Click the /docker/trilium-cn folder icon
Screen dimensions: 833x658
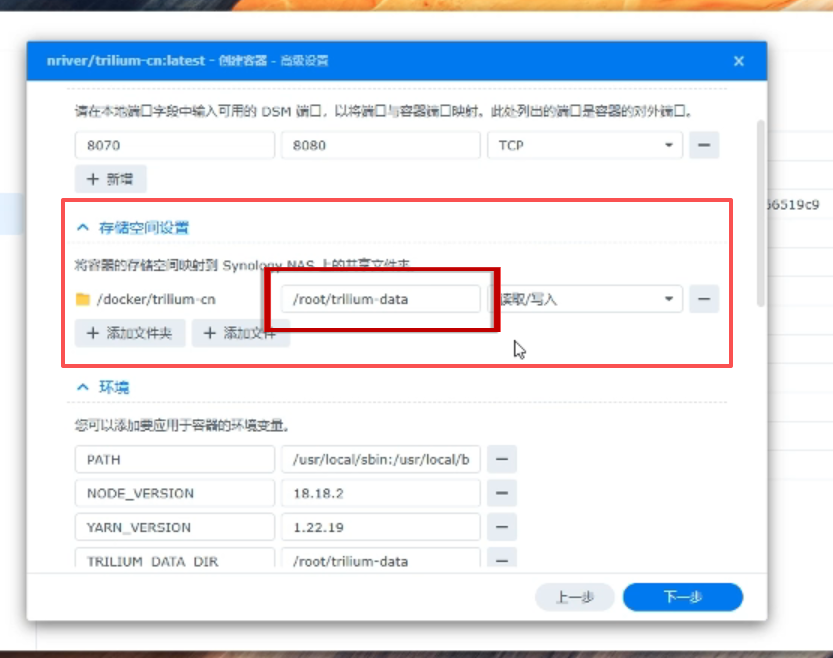(x=83, y=299)
